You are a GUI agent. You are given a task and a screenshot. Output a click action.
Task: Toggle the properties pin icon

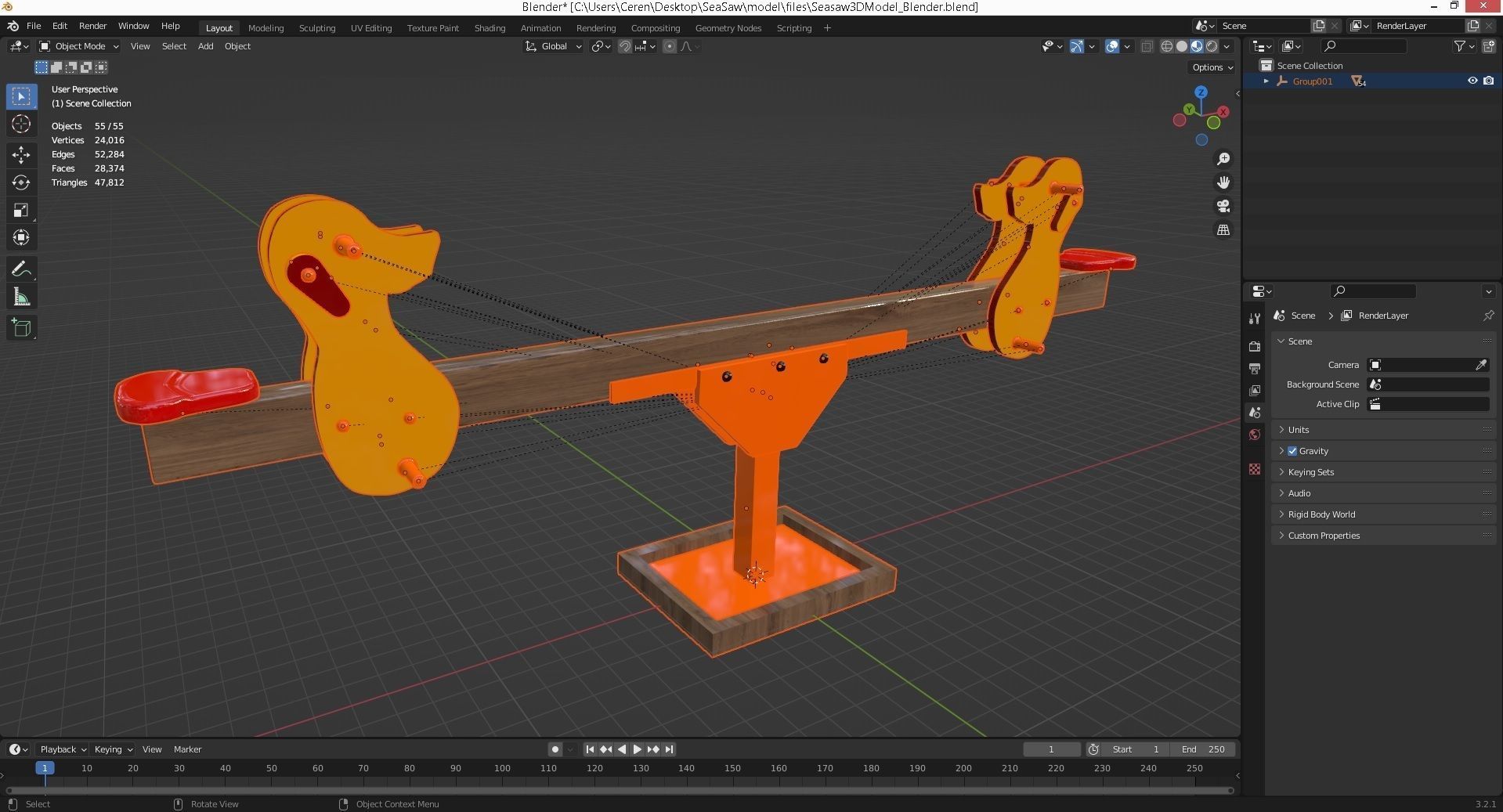pos(1488,316)
